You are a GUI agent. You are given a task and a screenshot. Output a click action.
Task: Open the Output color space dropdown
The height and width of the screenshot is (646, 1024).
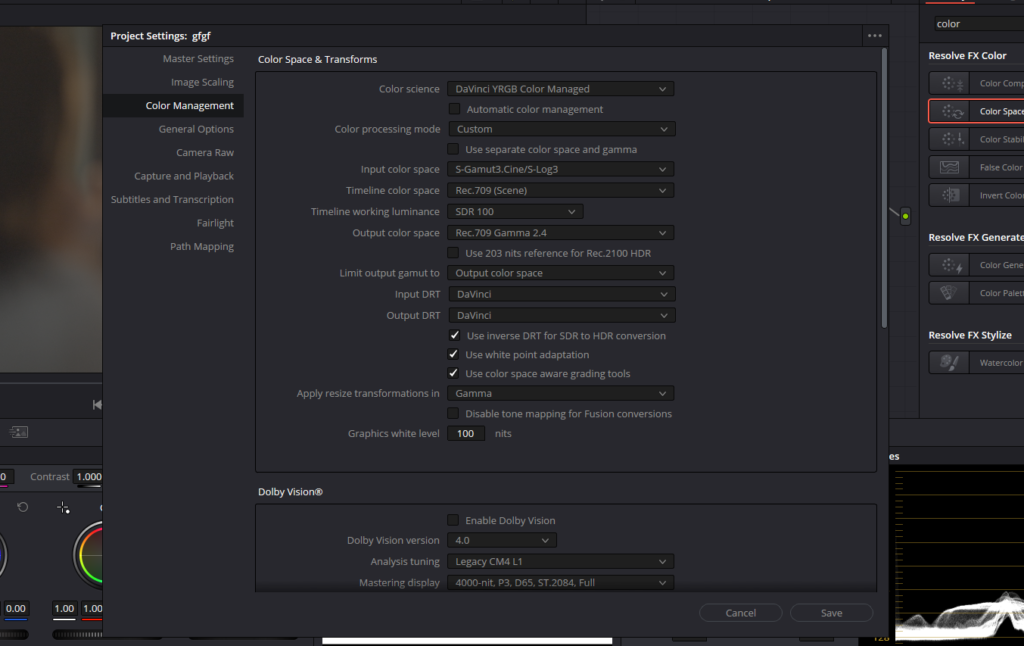pos(560,233)
